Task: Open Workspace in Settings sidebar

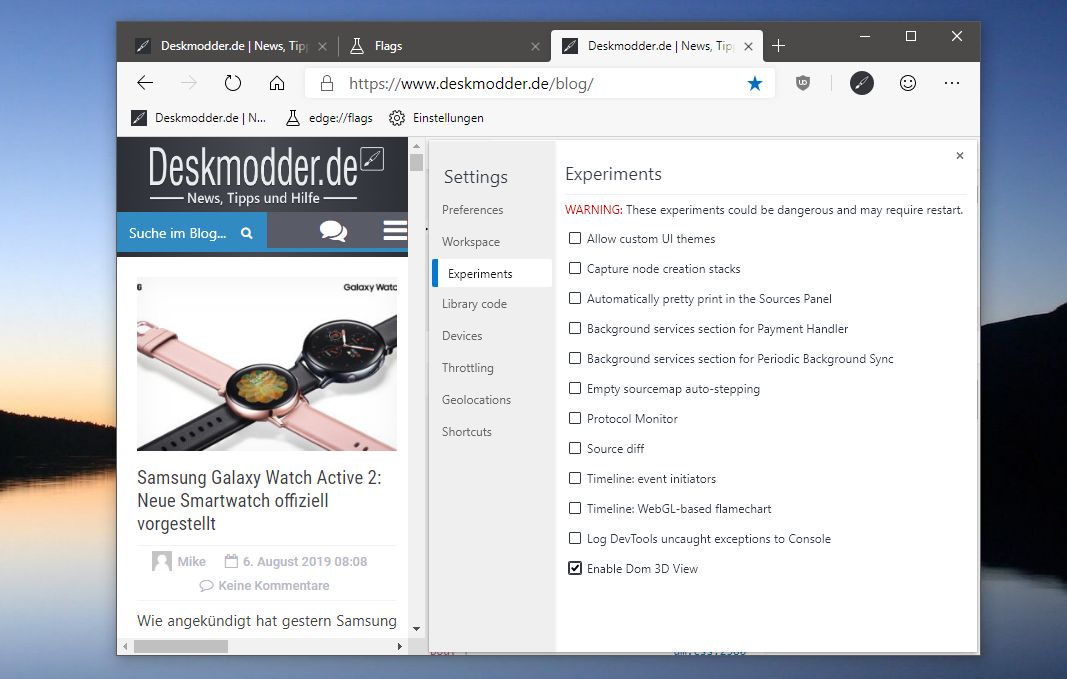Action: 471,242
